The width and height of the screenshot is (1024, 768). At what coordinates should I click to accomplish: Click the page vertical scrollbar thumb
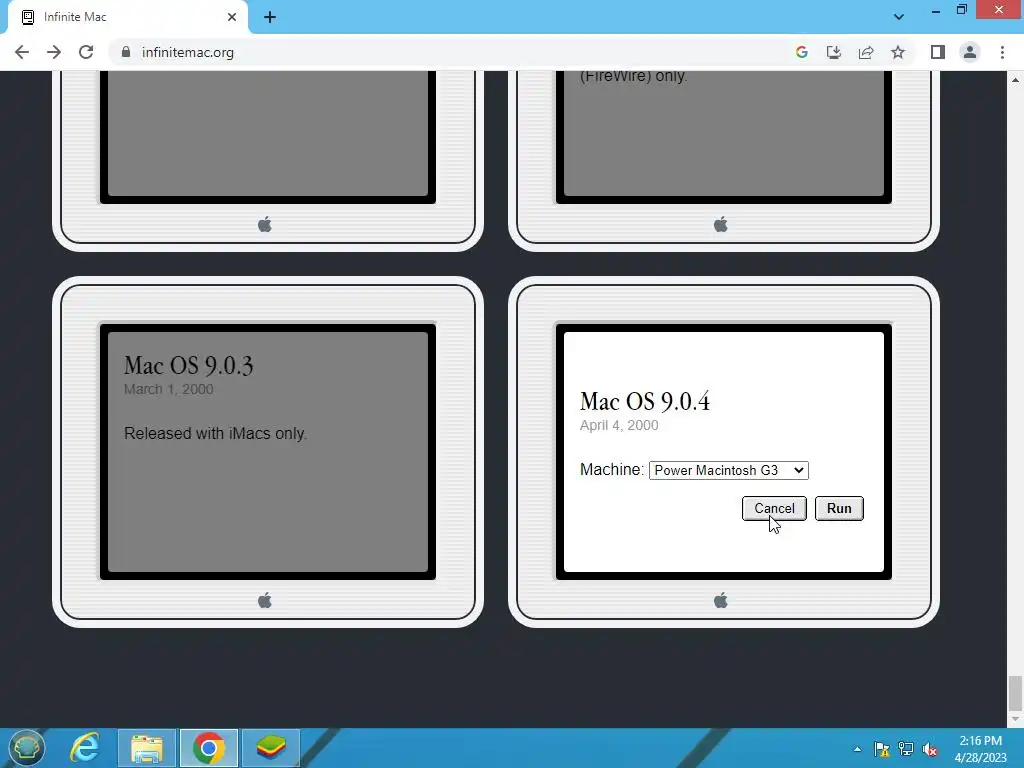click(1015, 693)
